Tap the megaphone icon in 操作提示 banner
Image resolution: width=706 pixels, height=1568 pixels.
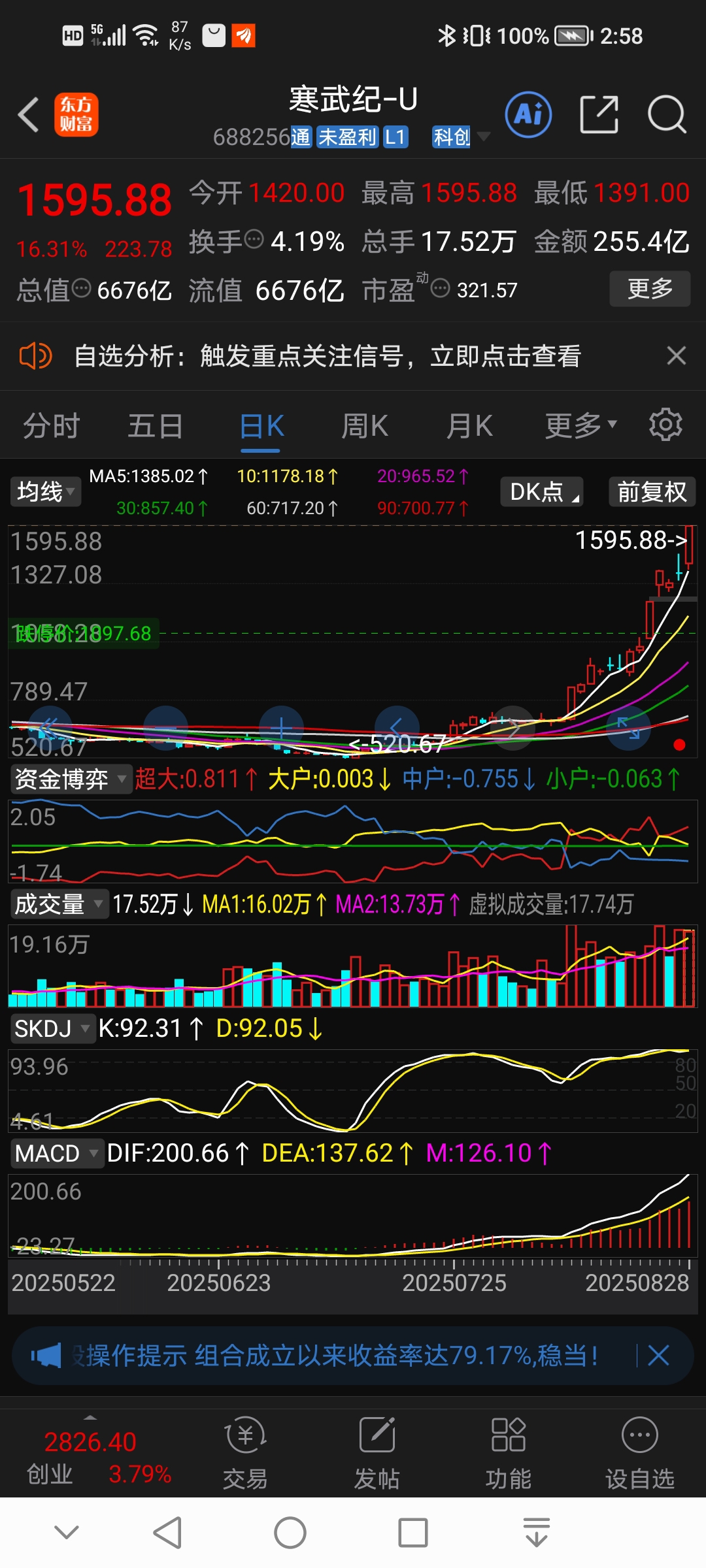pos(46,1356)
